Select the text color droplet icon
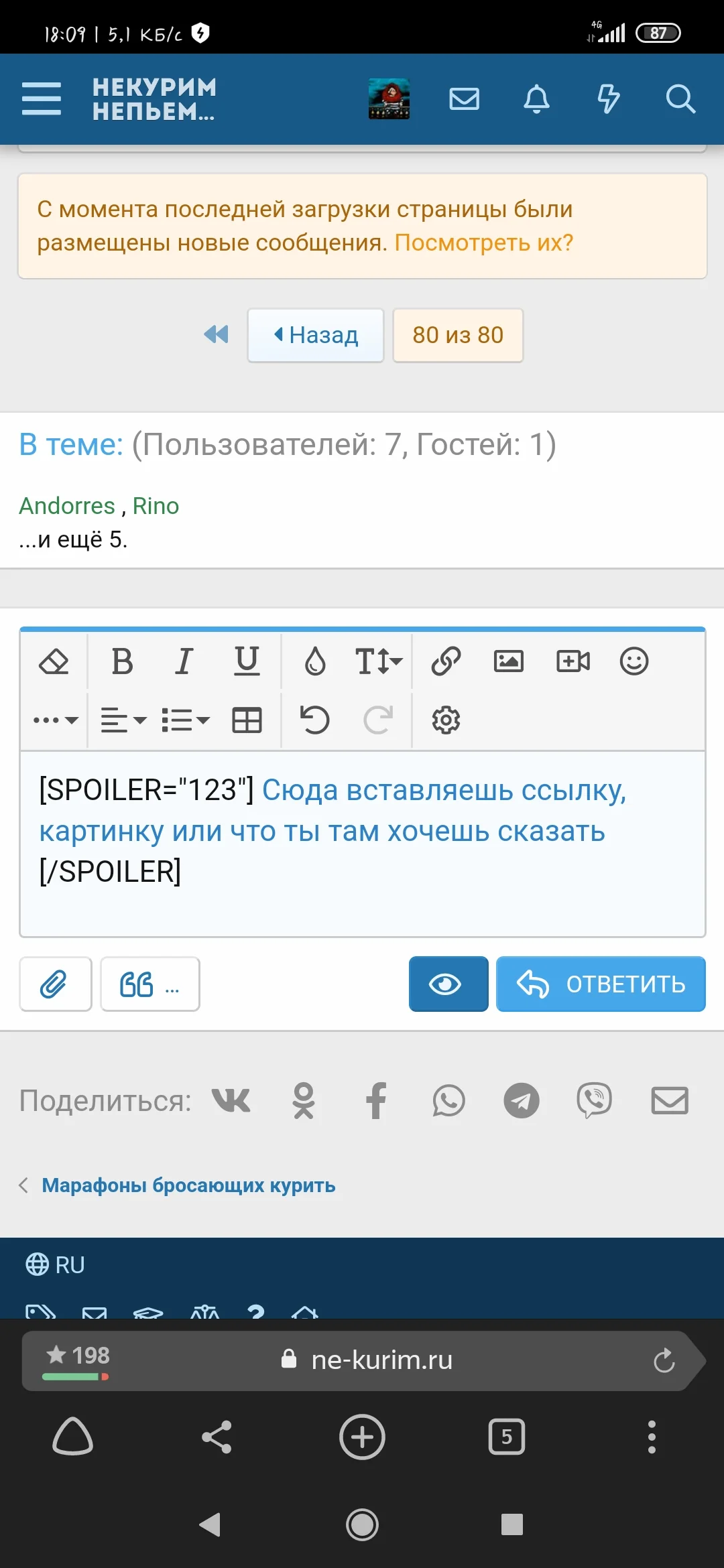Image resolution: width=724 pixels, height=1568 pixels. 315,661
